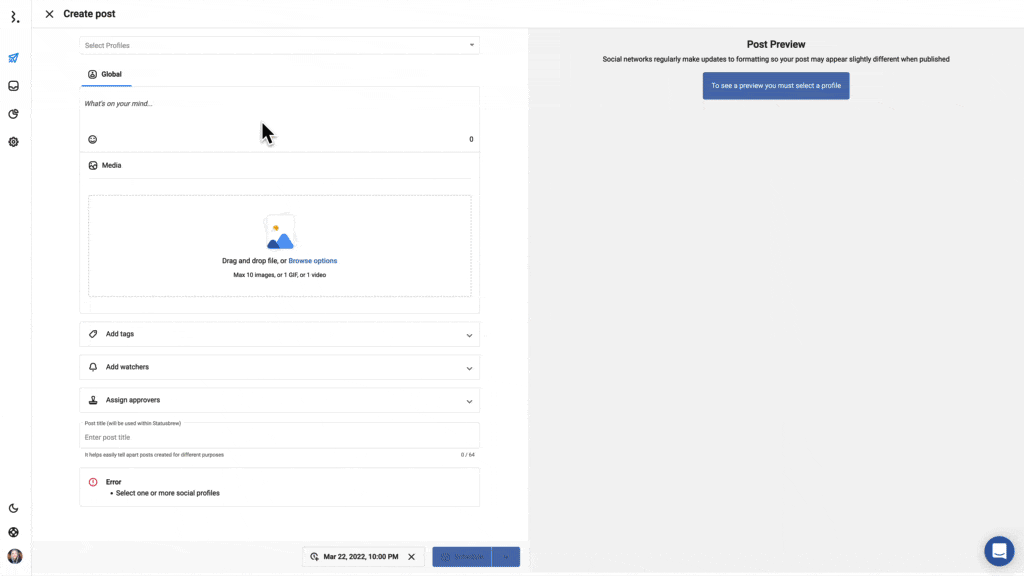Open the Schedule button dropdown arrow
The width and height of the screenshot is (1024, 576).
pyautogui.click(x=506, y=557)
